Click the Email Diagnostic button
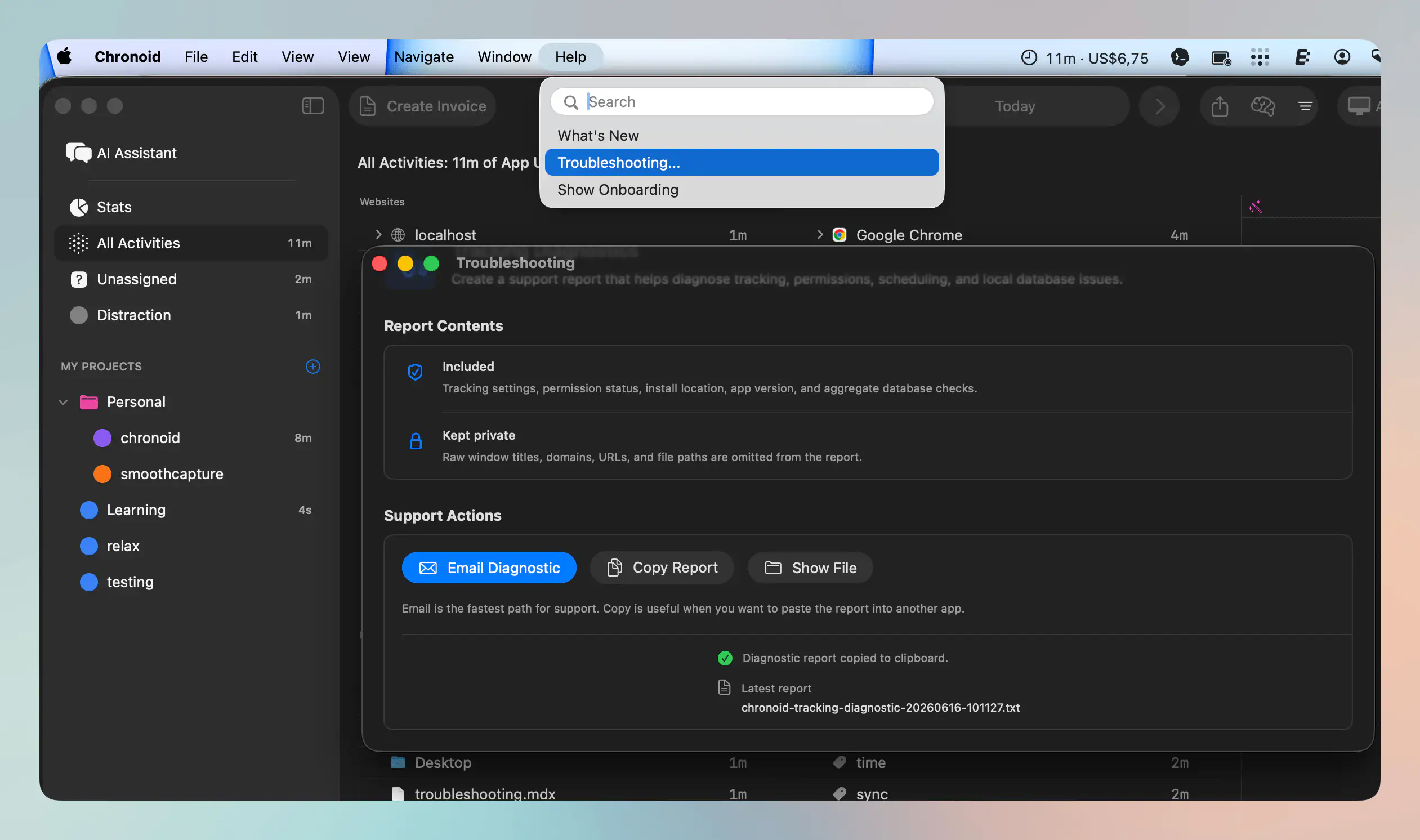 pyautogui.click(x=489, y=568)
